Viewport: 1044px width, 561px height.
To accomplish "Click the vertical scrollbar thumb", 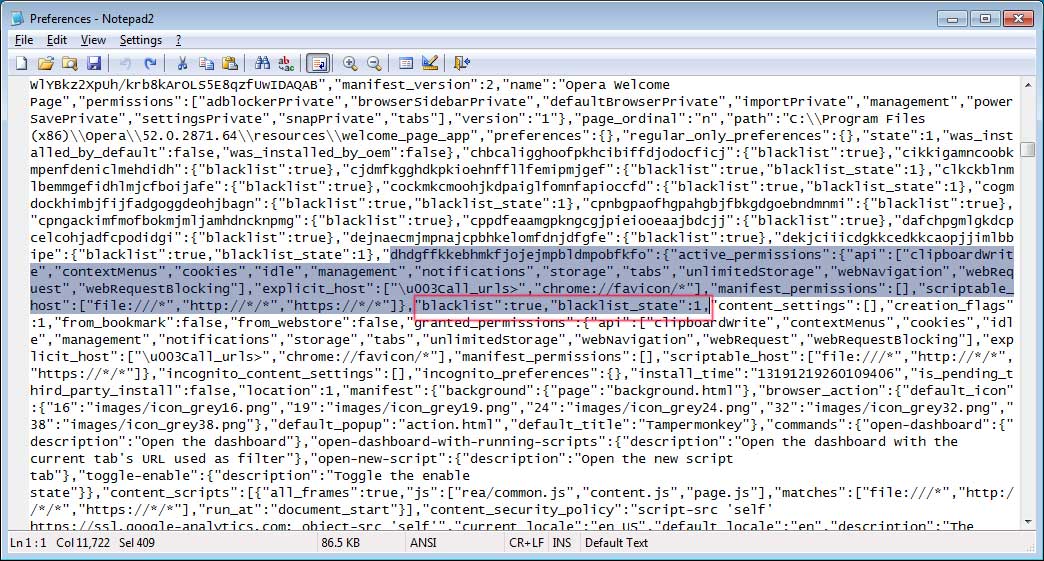I will (1028, 149).
